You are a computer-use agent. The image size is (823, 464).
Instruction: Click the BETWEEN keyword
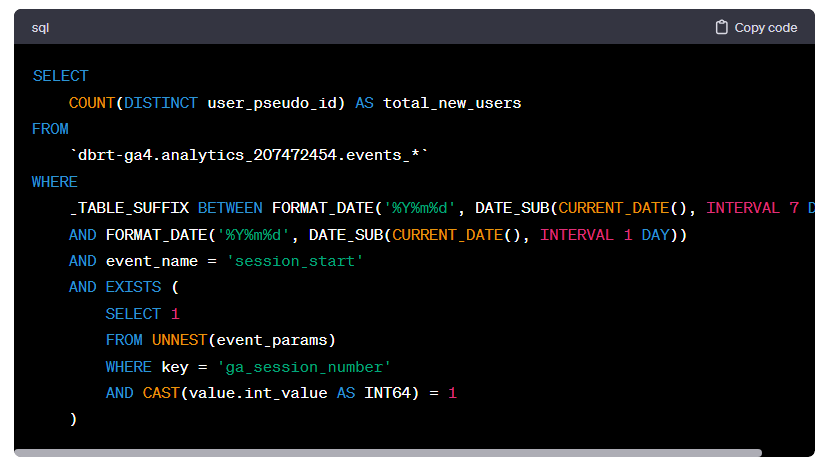coord(230,208)
